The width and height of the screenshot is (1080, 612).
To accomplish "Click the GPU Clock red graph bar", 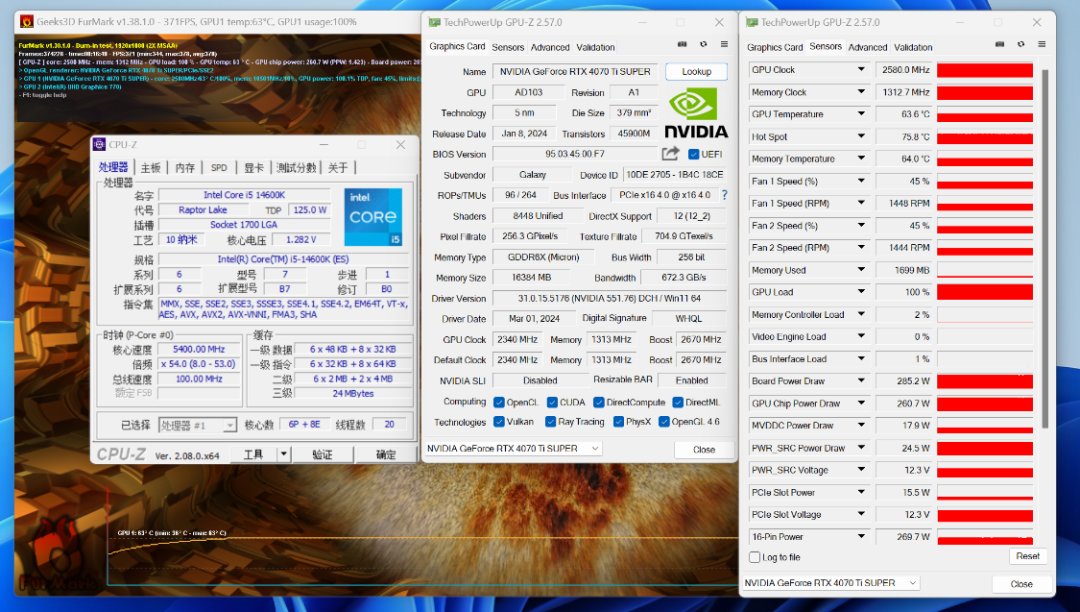I will click(x=985, y=70).
